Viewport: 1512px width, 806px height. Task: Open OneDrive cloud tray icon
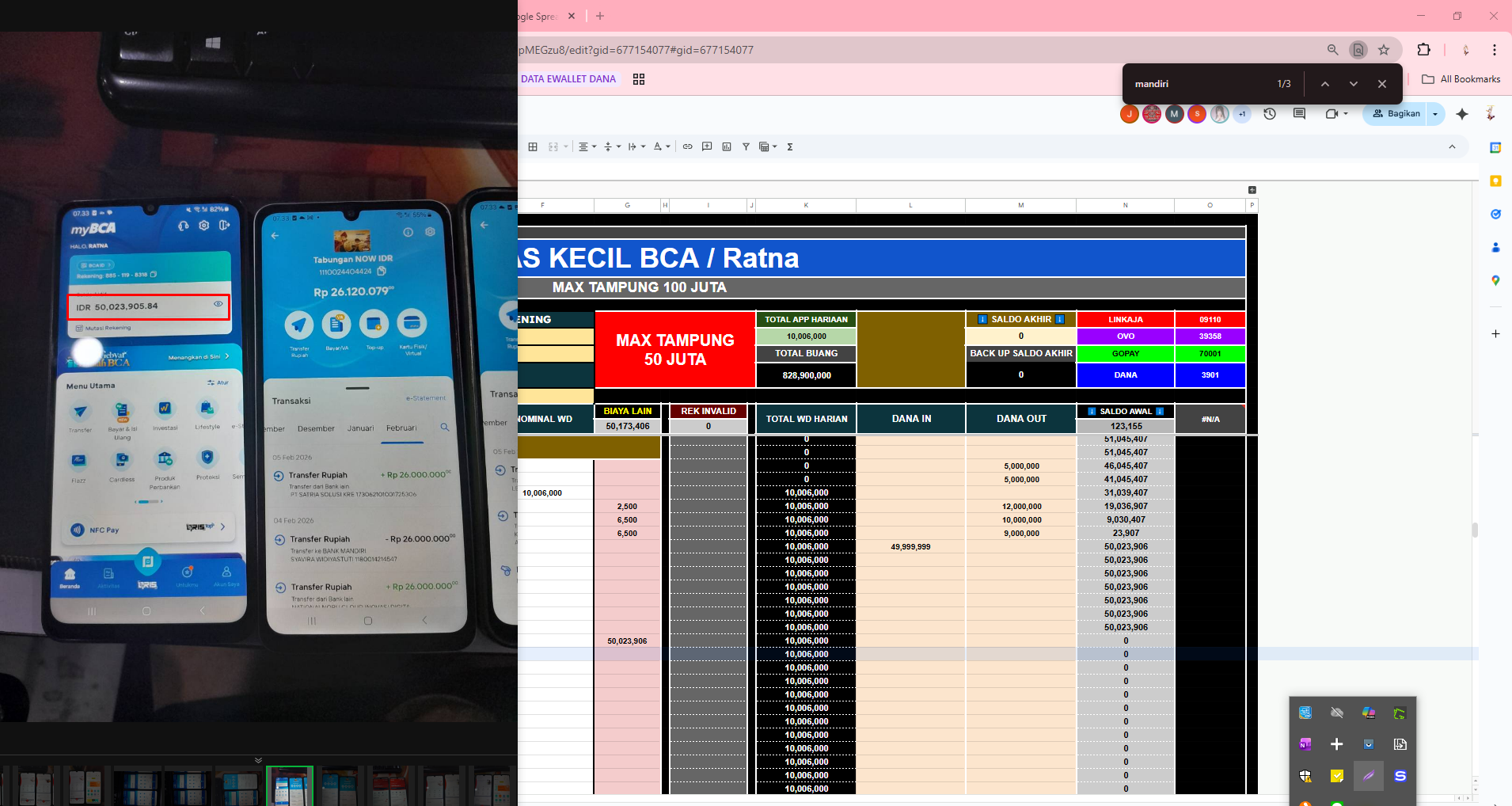tap(1337, 713)
